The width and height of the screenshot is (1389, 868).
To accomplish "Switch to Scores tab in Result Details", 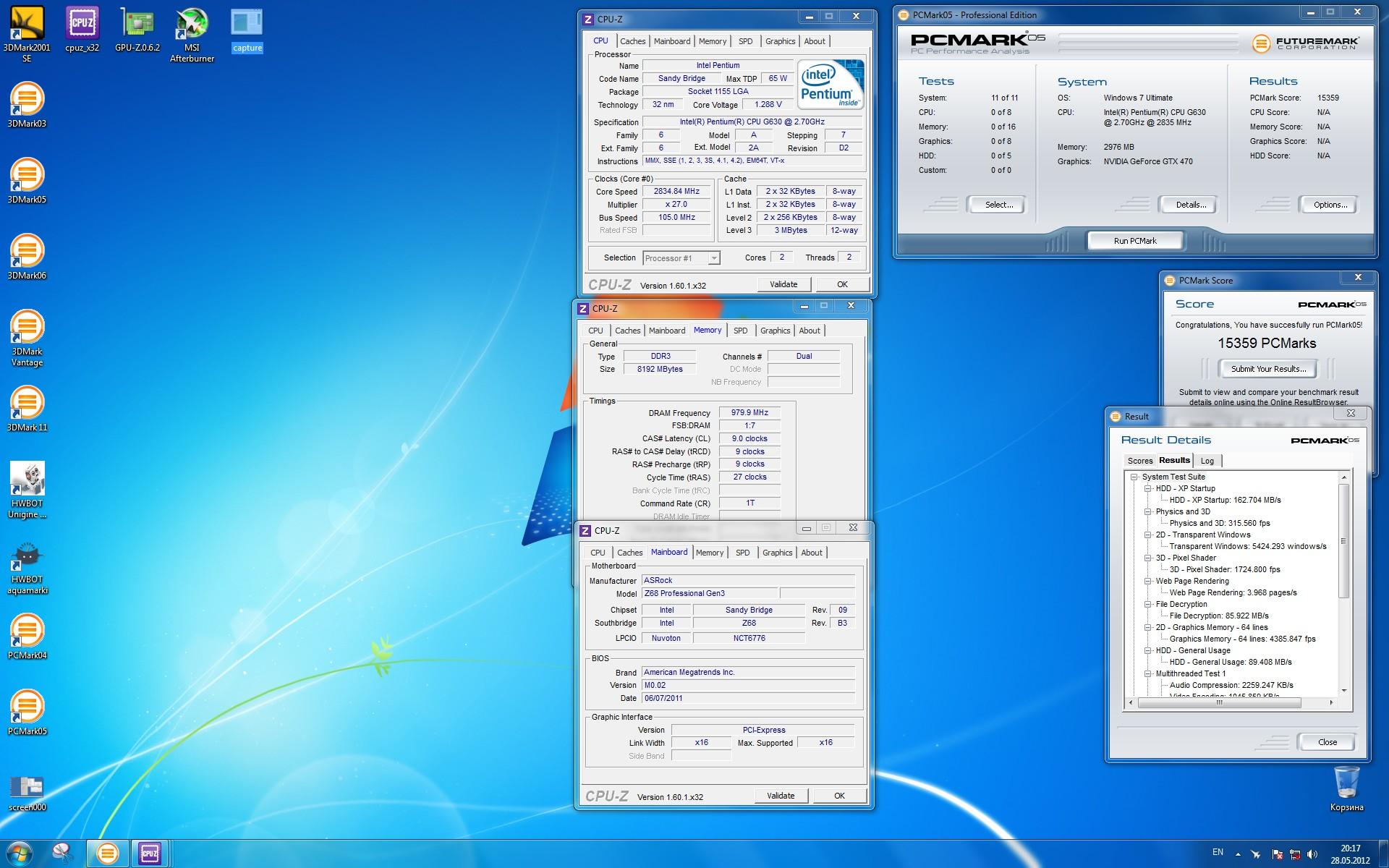I will (1139, 461).
